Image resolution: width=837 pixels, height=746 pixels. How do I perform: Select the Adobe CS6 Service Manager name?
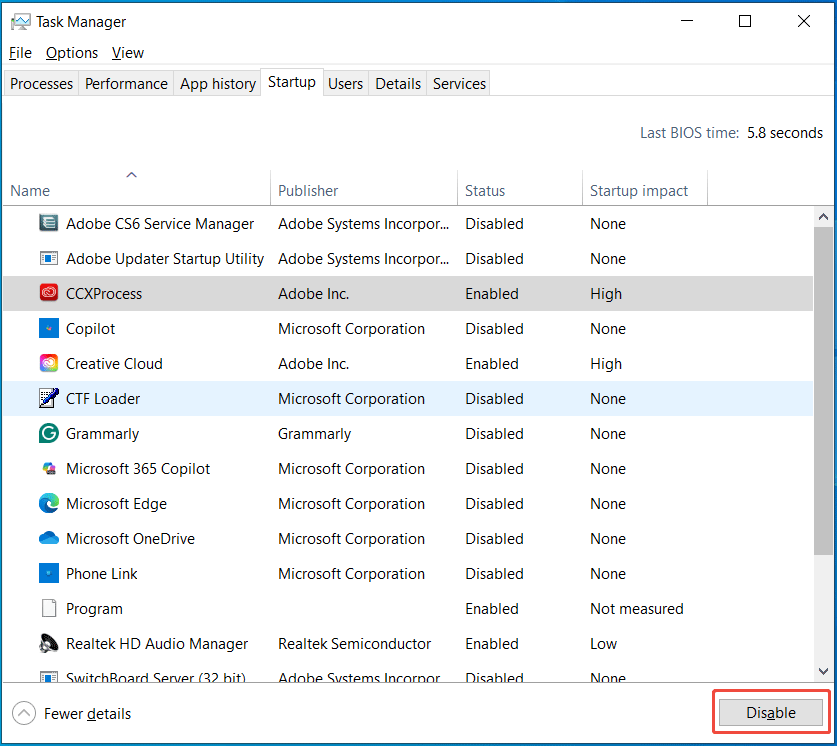tap(160, 224)
